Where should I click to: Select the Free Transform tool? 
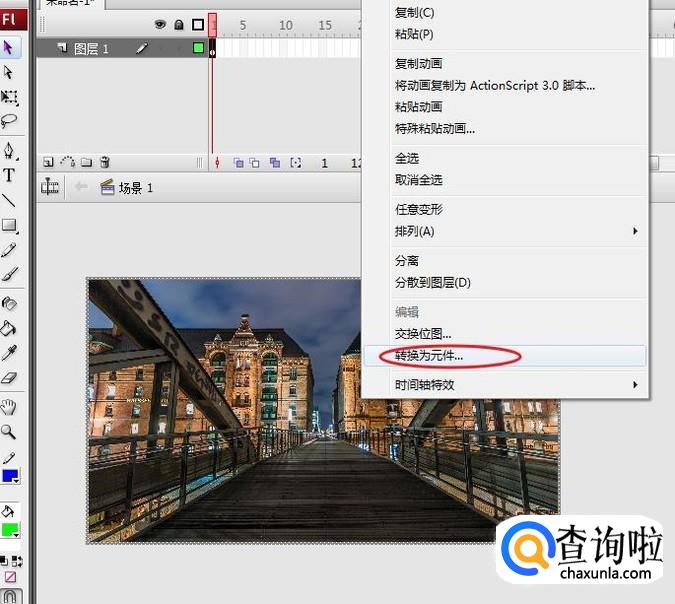(x=9, y=97)
